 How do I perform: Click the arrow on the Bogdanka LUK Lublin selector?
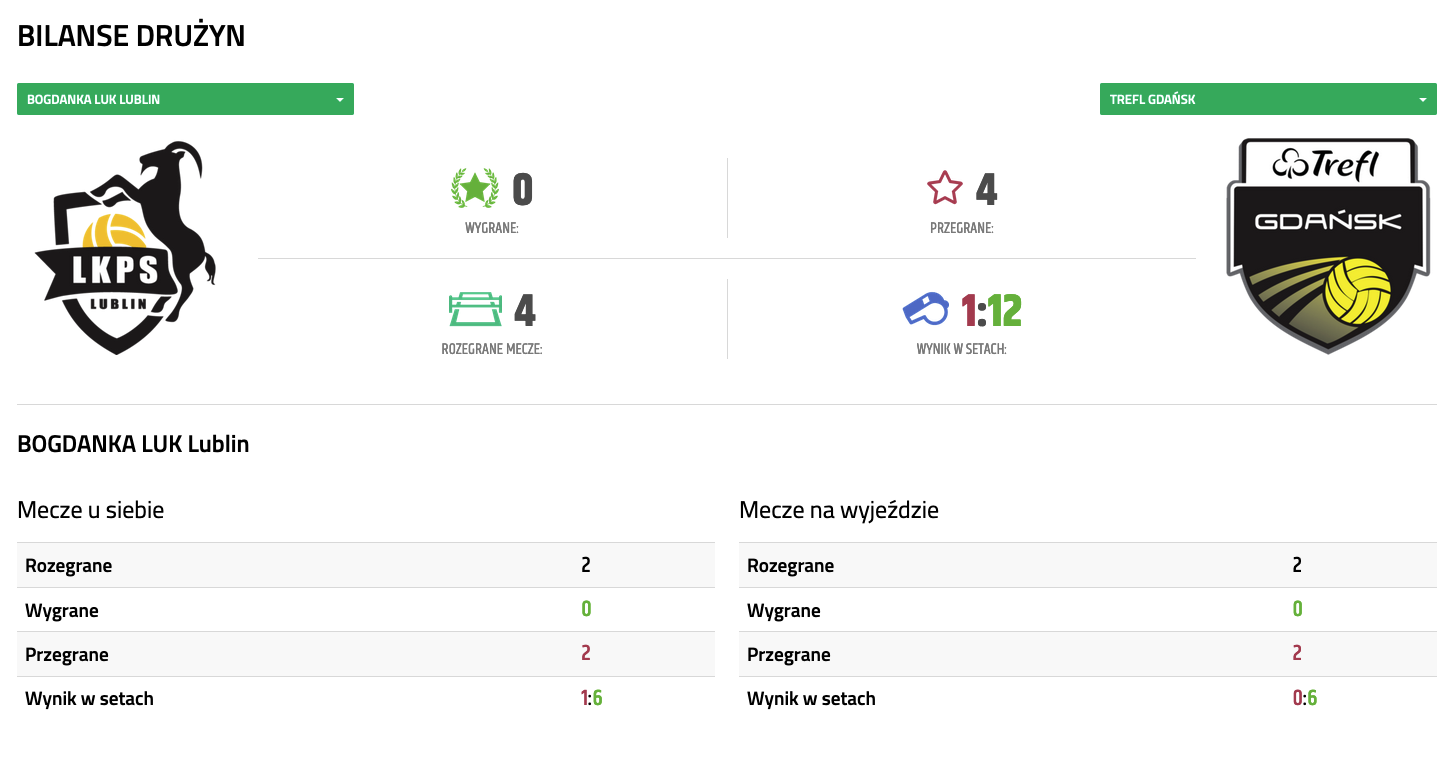[340, 100]
